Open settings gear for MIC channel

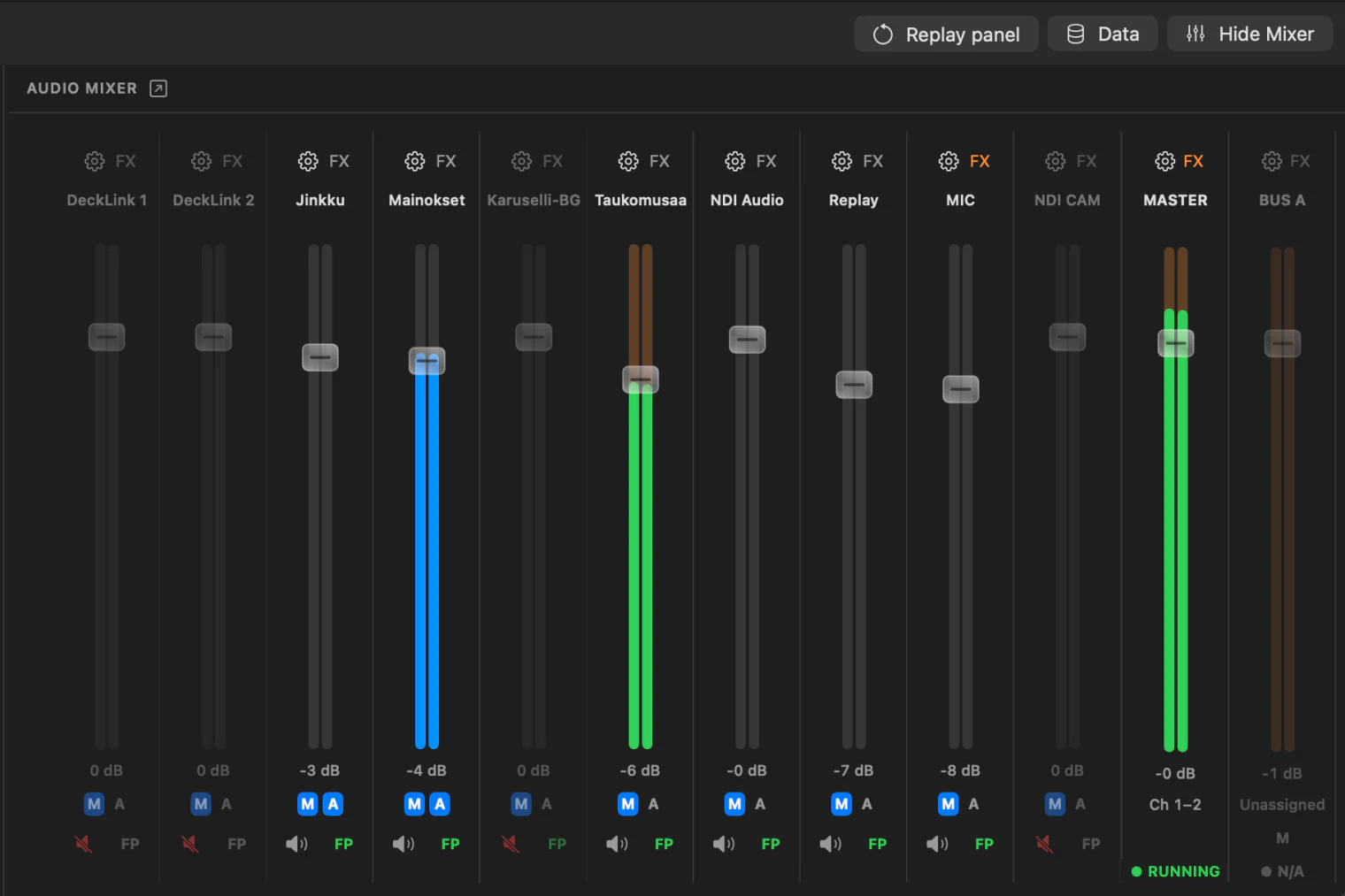[949, 161]
